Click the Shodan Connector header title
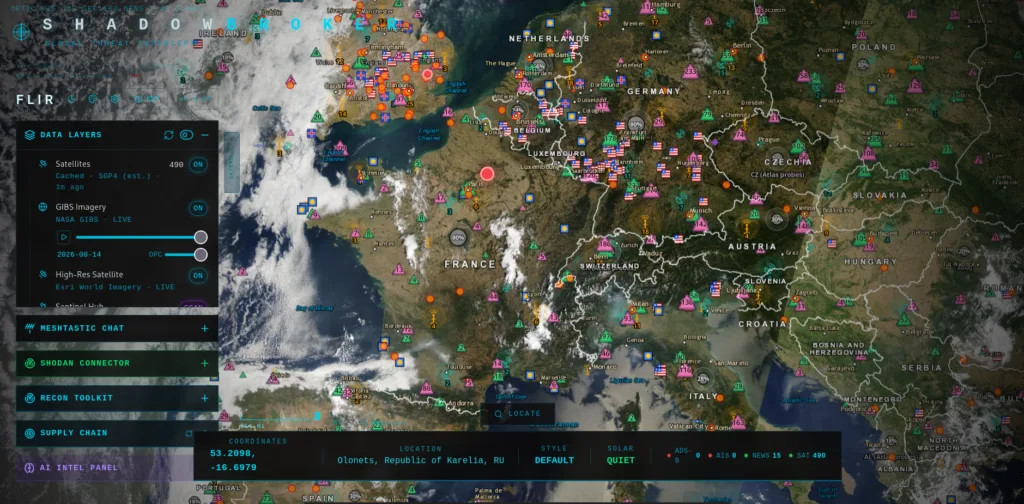The height and width of the screenshot is (504, 1024). 85,363
